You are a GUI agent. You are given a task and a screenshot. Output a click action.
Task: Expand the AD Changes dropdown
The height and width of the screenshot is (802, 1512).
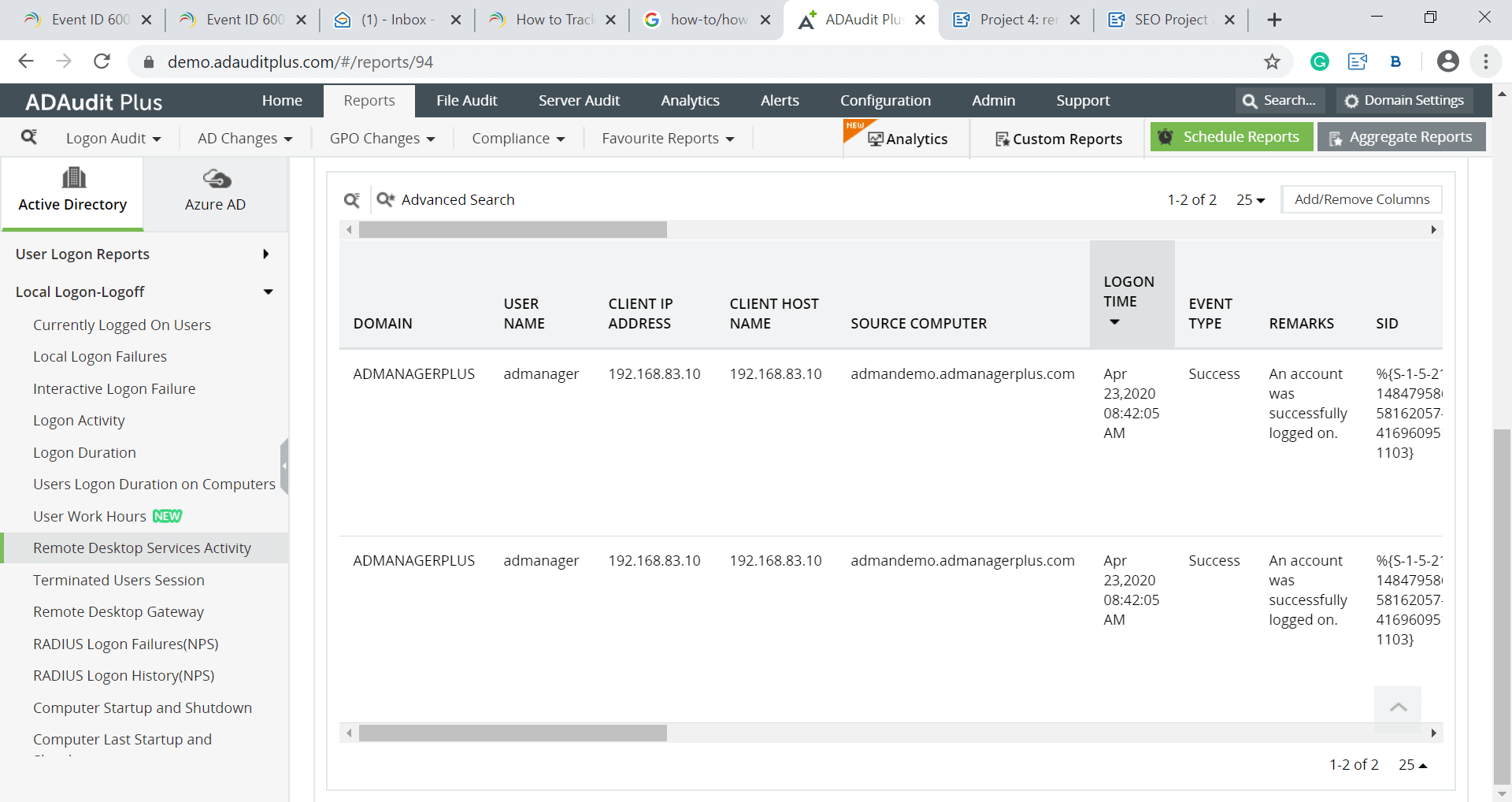click(x=245, y=139)
